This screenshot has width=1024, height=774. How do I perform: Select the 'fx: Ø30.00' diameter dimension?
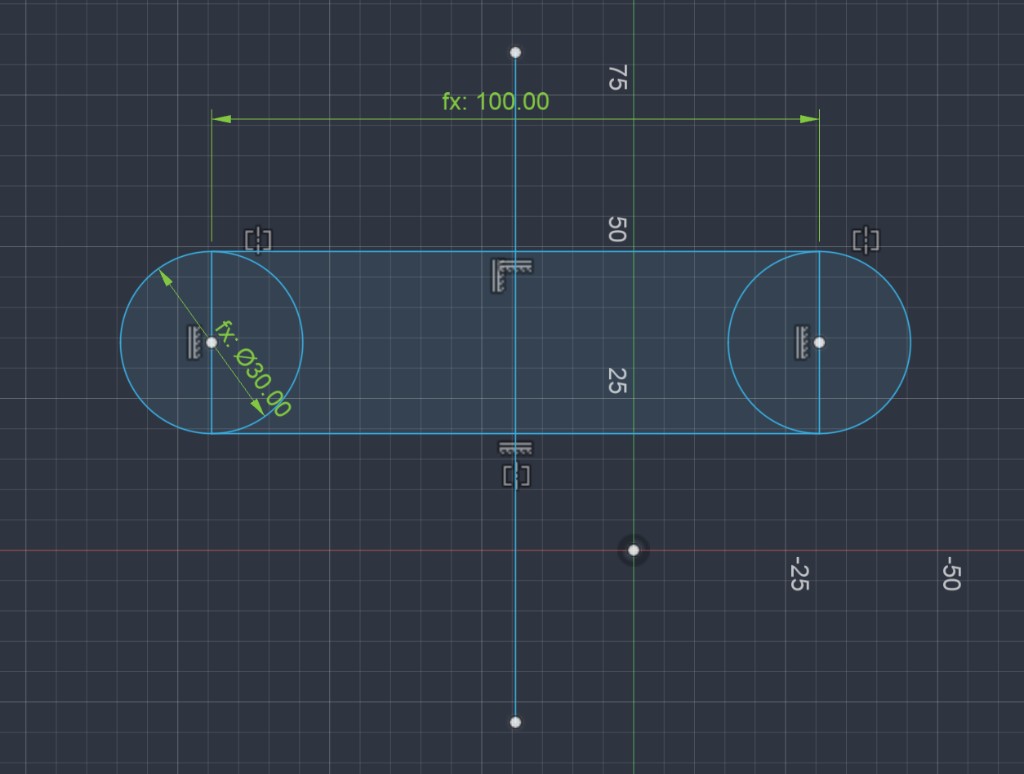tap(252, 368)
